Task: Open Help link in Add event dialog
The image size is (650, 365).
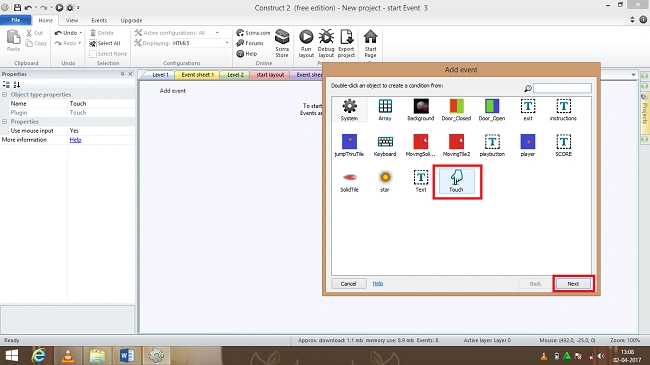Action: pyautogui.click(x=378, y=283)
